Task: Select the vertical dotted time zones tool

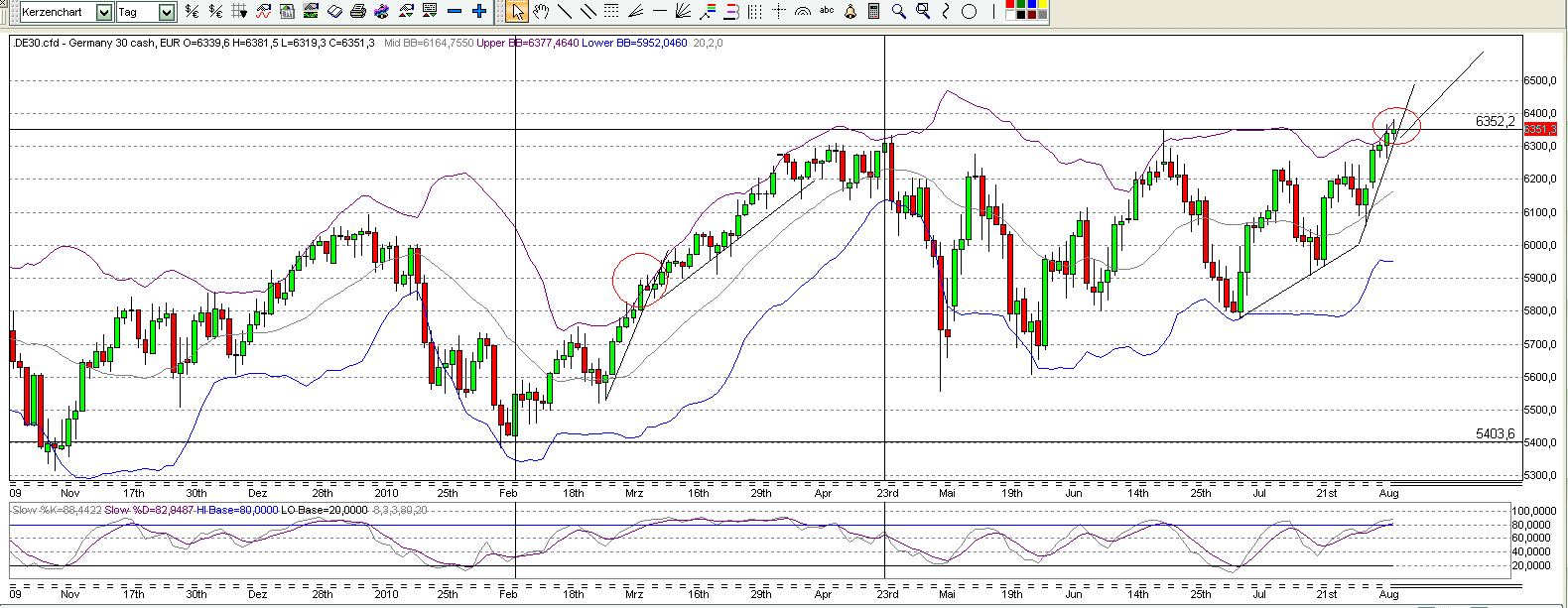Action: pyautogui.click(x=754, y=11)
